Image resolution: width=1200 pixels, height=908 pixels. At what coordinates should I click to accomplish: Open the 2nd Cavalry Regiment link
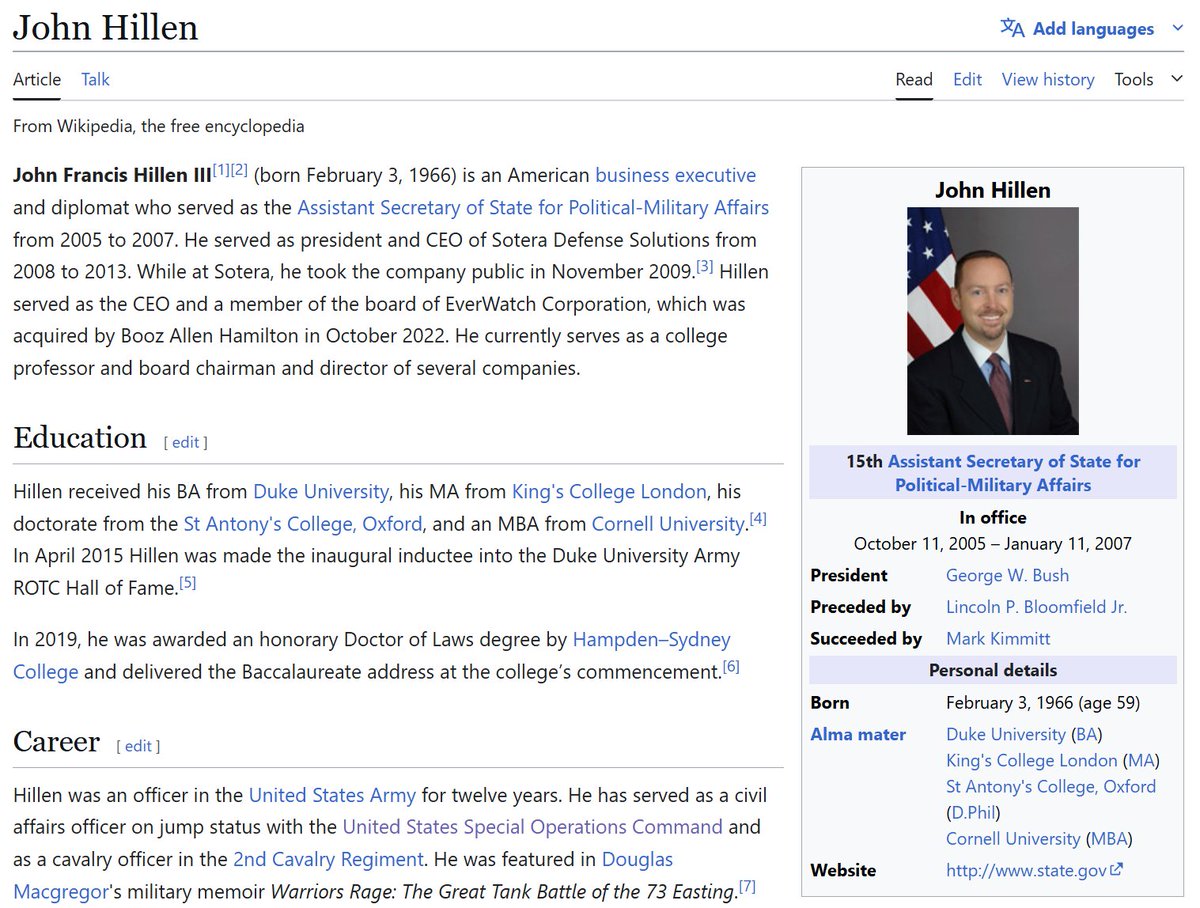click(x=328, y=859)
